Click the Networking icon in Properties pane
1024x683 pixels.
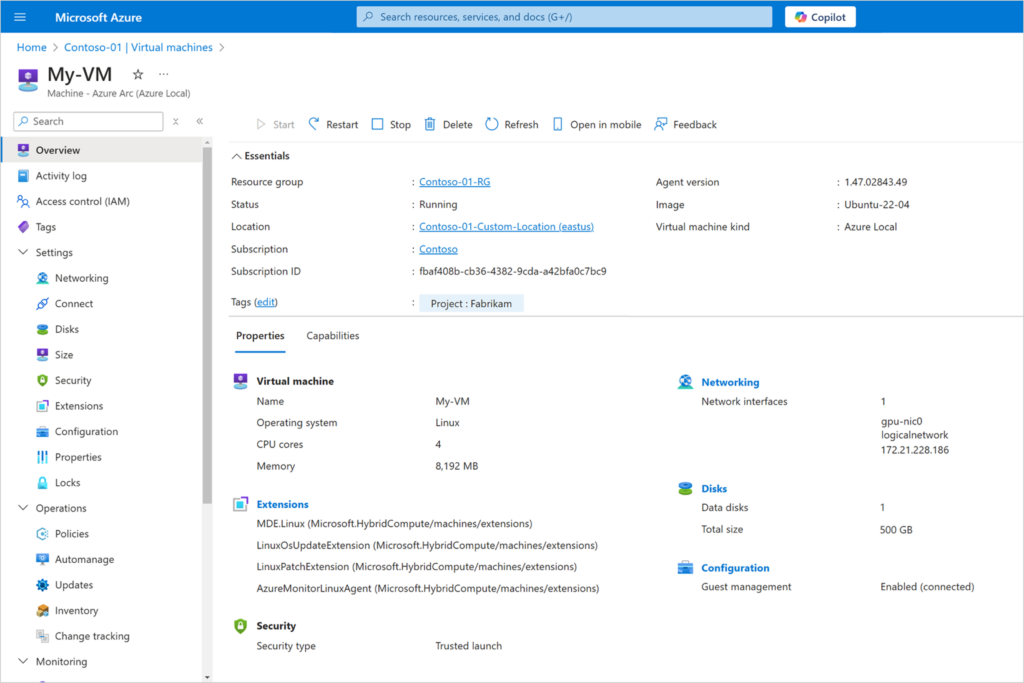click(685, 382)
